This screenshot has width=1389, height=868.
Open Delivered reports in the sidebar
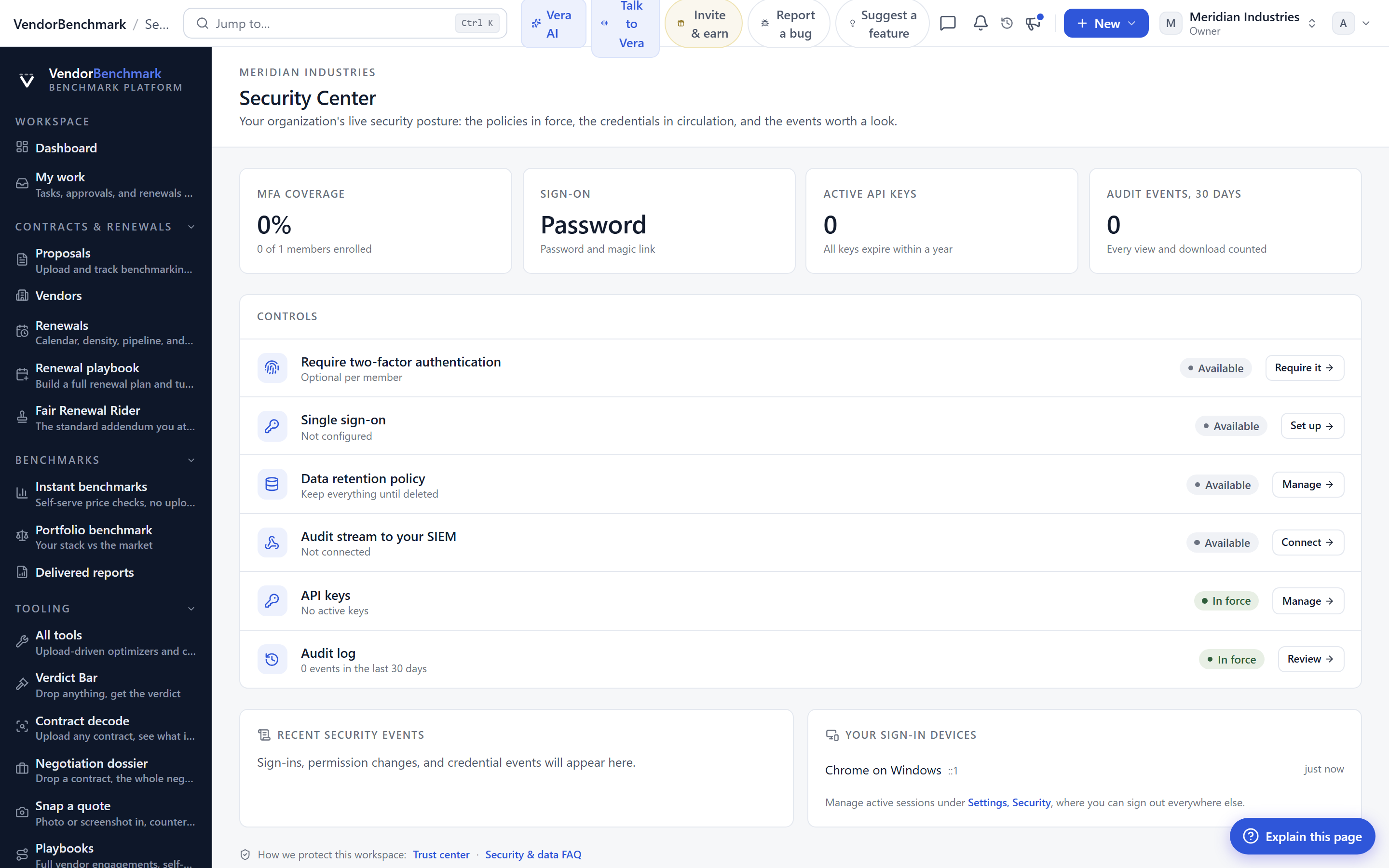click(106, 572)
